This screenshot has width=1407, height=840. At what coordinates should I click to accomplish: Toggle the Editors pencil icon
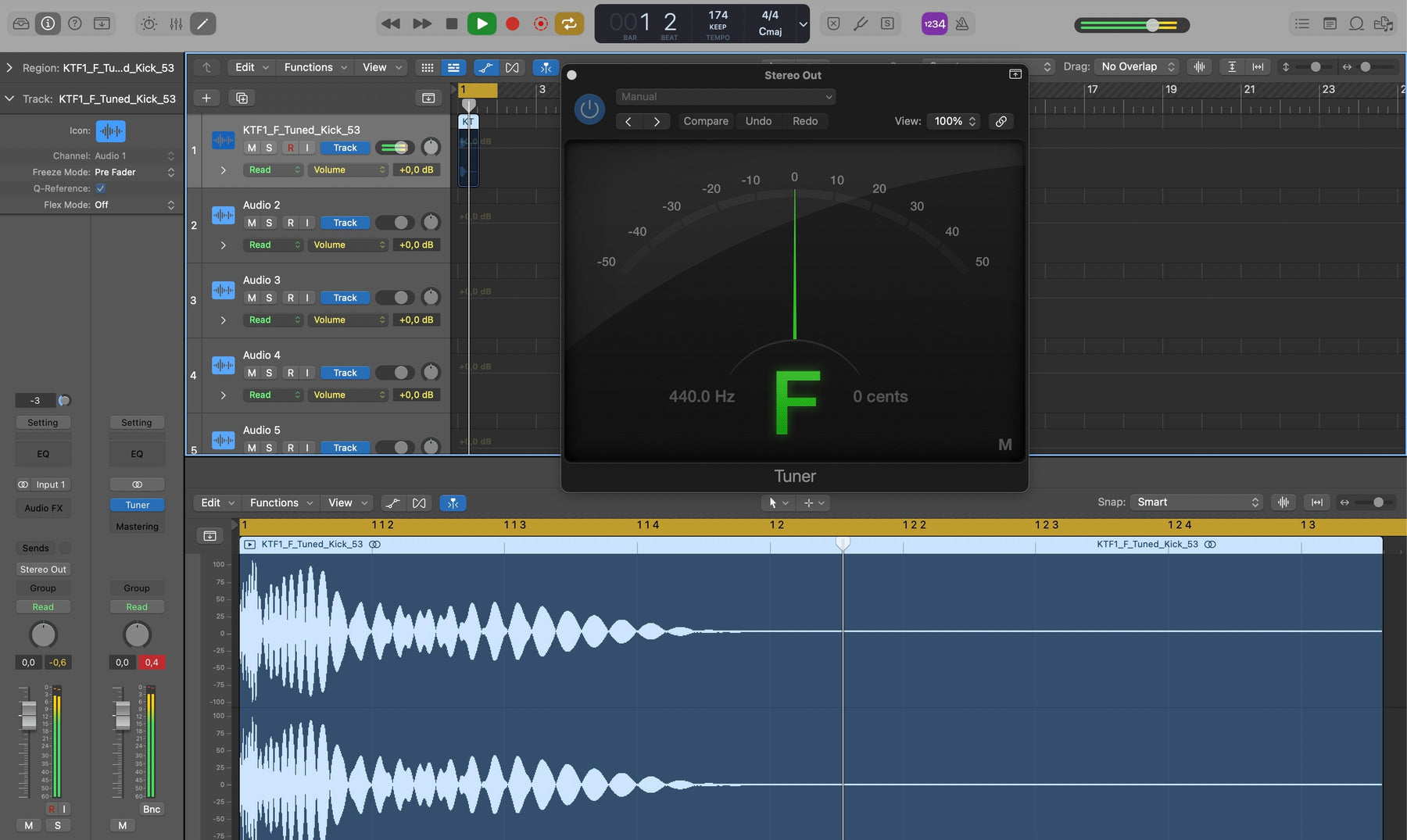[202, 23]
